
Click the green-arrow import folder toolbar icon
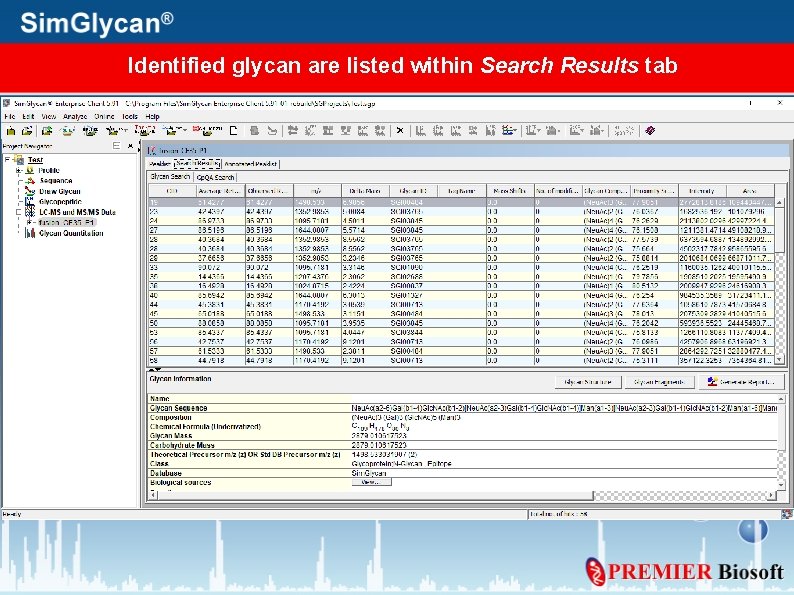[x=47, y=131]
